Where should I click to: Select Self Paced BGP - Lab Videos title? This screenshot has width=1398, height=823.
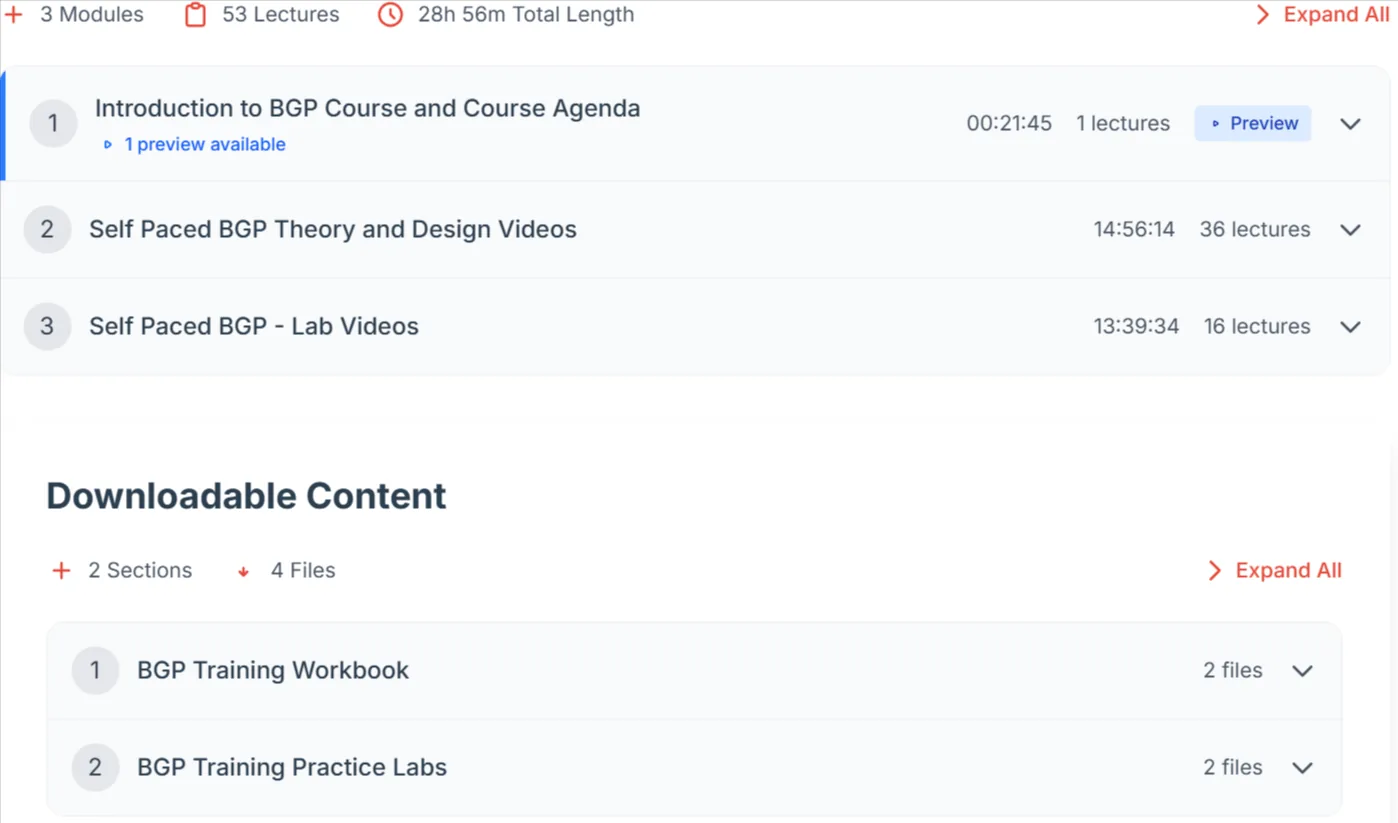coord(254,327)
